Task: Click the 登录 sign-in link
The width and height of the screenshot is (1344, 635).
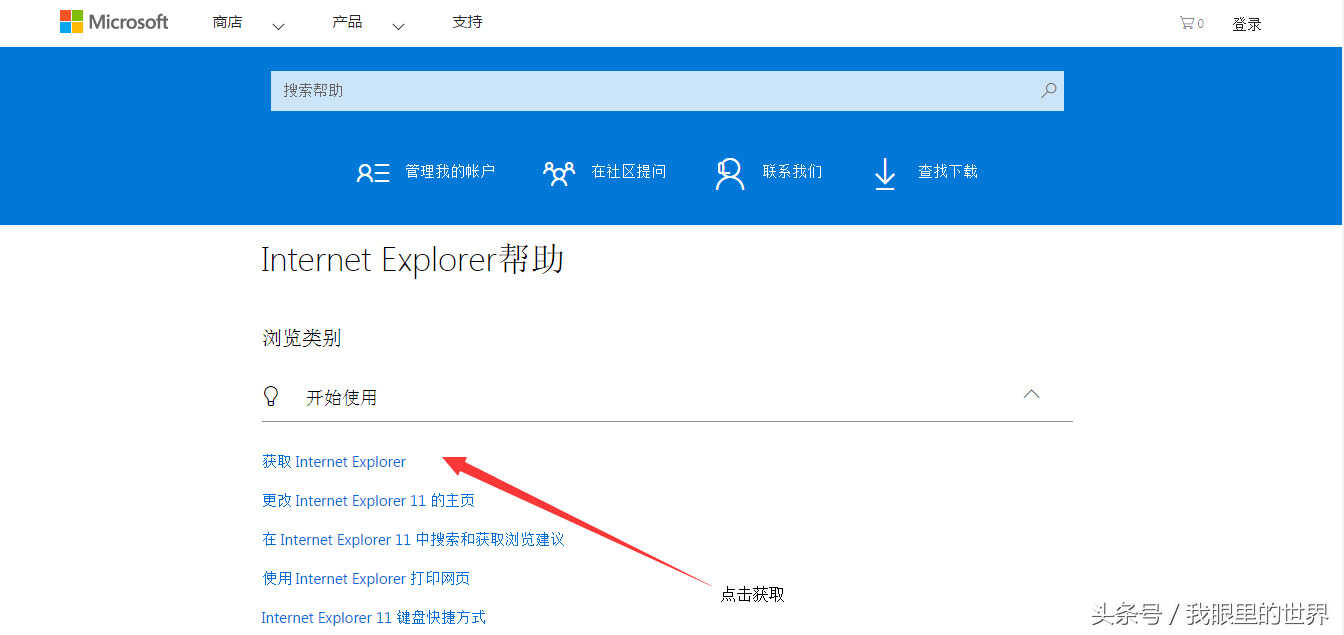Action: [1247, 24]
